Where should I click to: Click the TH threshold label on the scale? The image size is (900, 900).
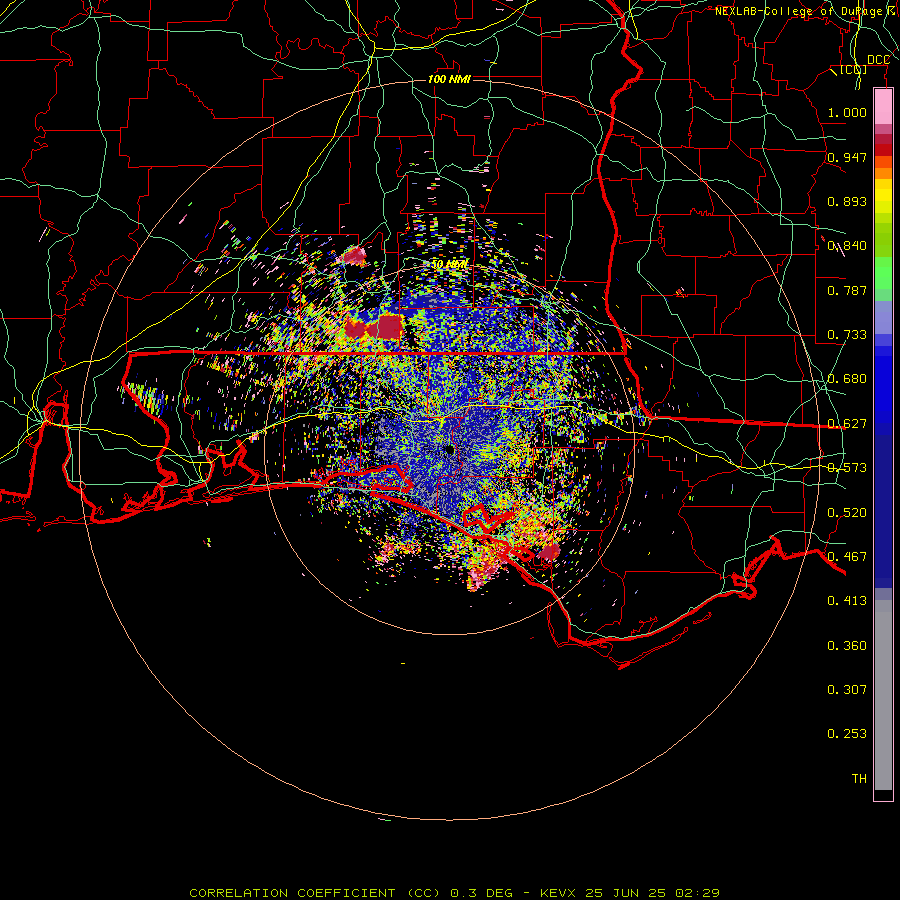pyautogui.click(x=859, y=779)
